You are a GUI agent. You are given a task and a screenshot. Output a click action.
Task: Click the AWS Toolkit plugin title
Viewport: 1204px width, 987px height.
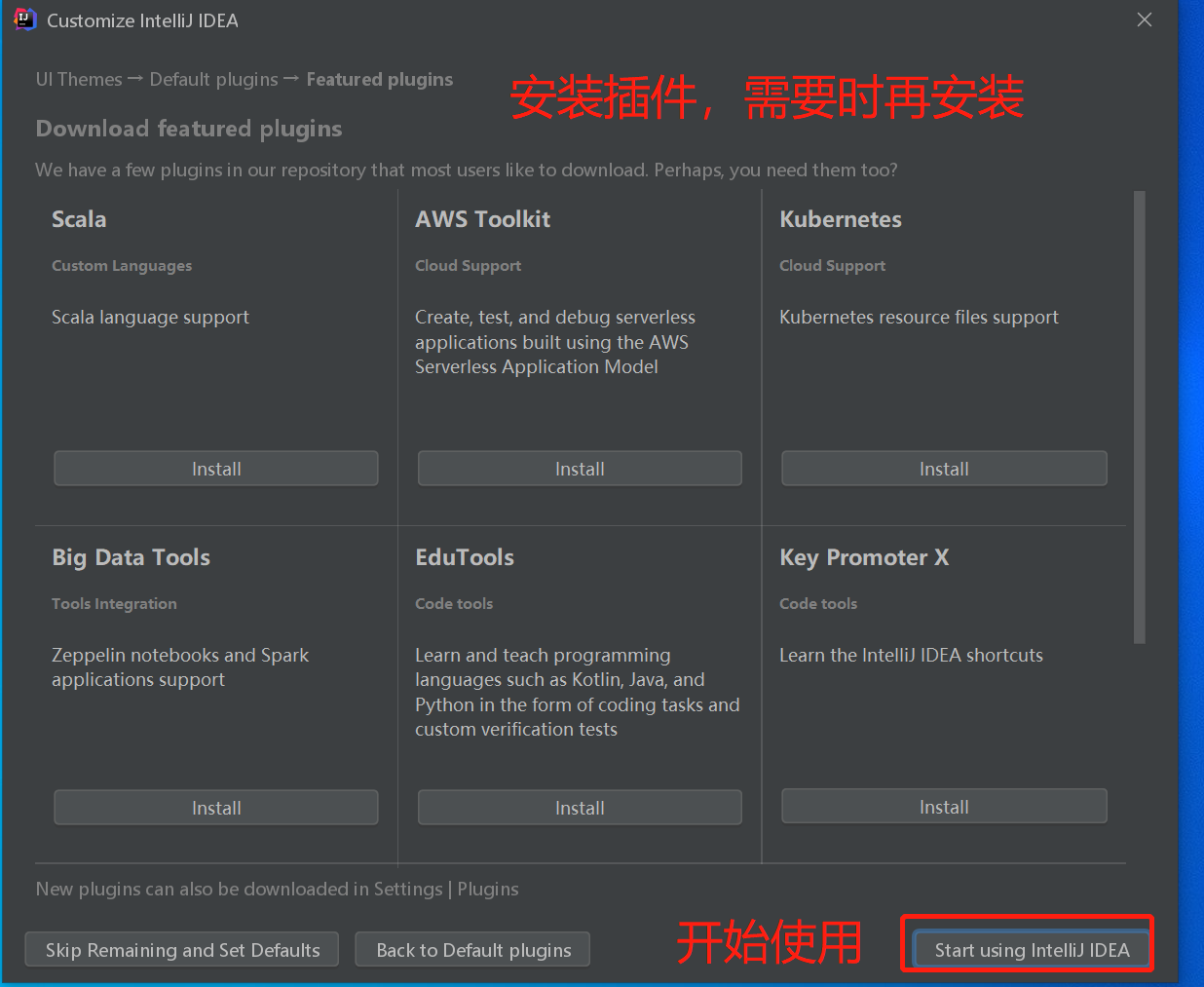483,219
